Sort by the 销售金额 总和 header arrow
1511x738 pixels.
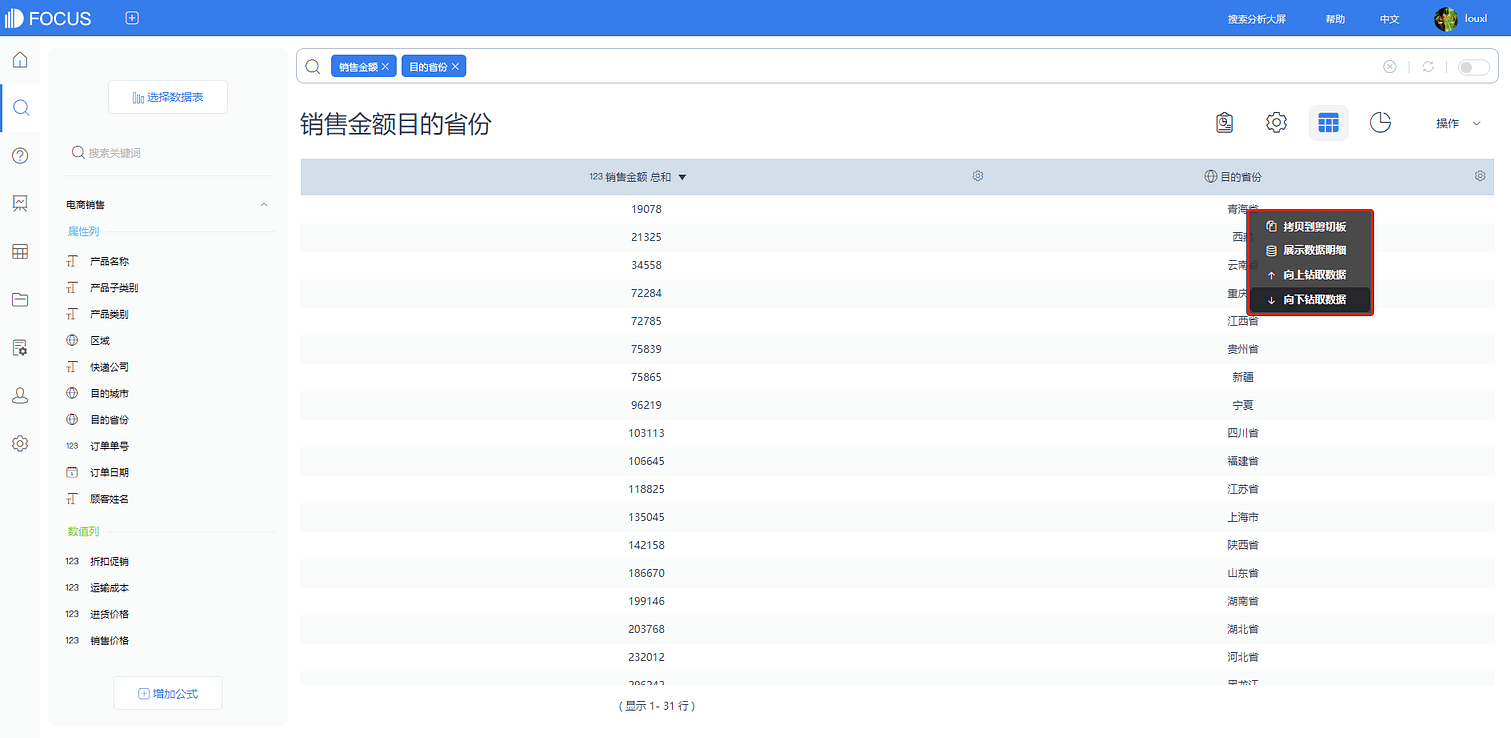point(682,177)
